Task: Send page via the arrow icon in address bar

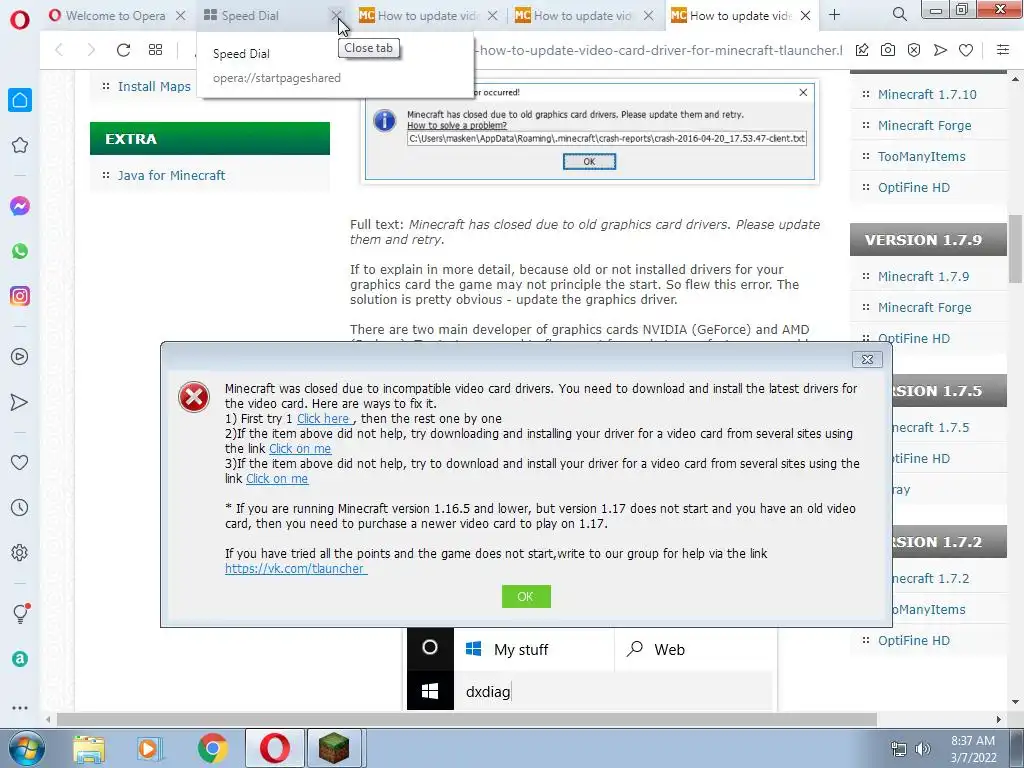Action: coord(940,50)
